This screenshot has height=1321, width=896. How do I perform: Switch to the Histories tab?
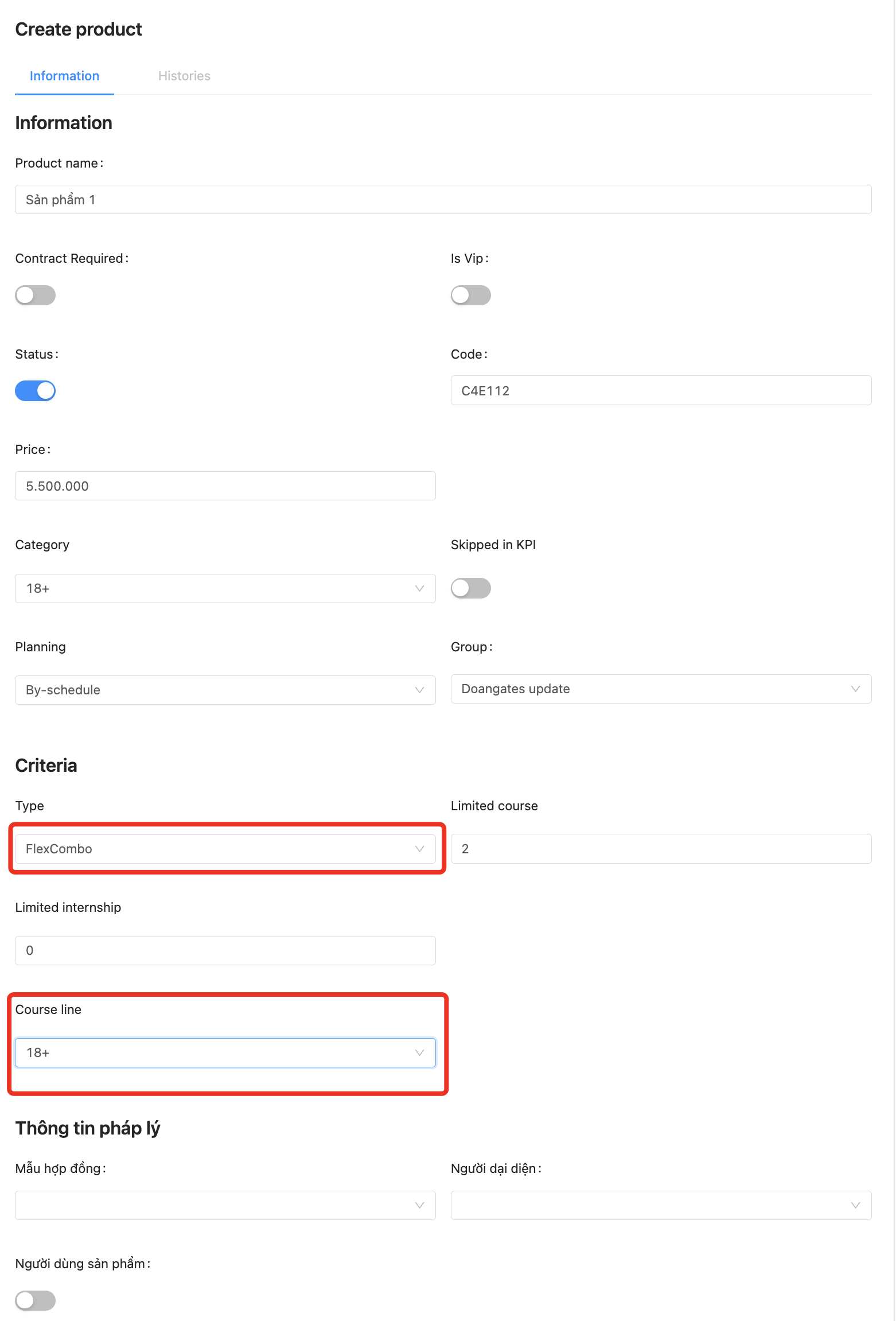coord(184,76)
